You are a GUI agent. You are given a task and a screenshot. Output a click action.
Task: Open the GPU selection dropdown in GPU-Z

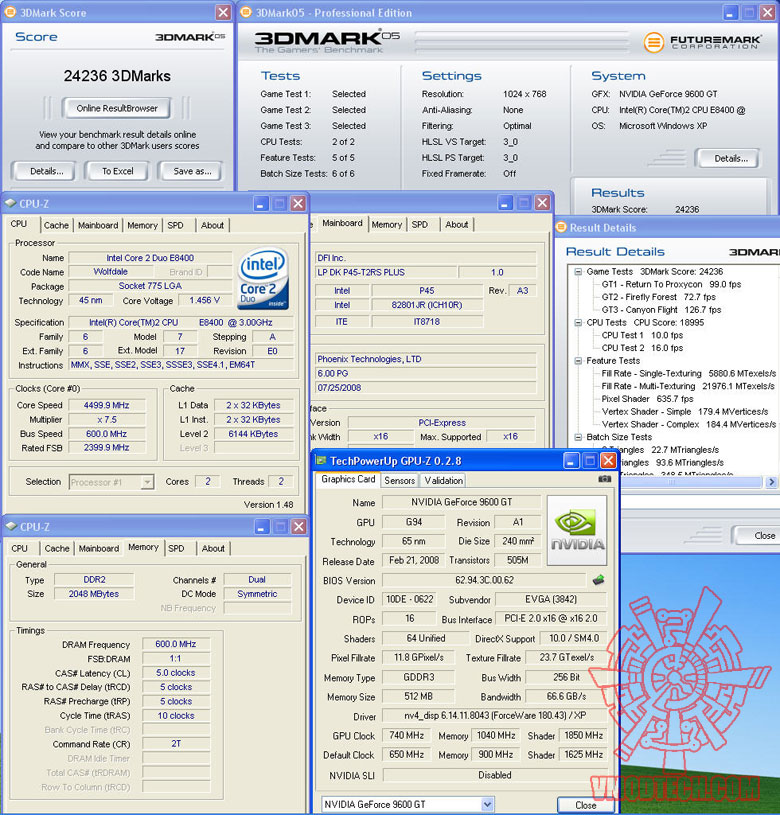[x=487, y=804]
